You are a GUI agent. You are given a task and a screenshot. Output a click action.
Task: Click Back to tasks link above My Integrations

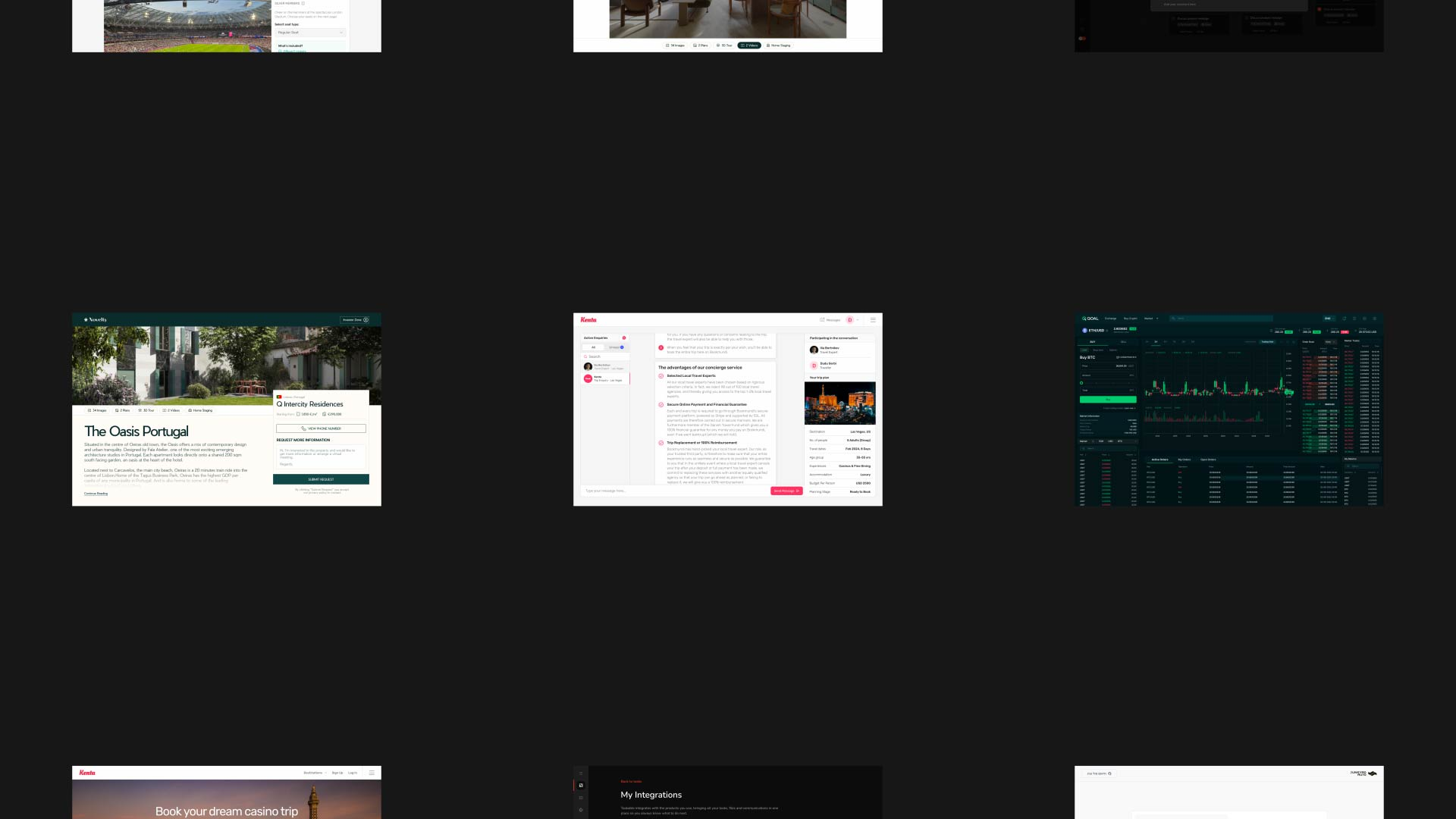[x=631, y=781]
